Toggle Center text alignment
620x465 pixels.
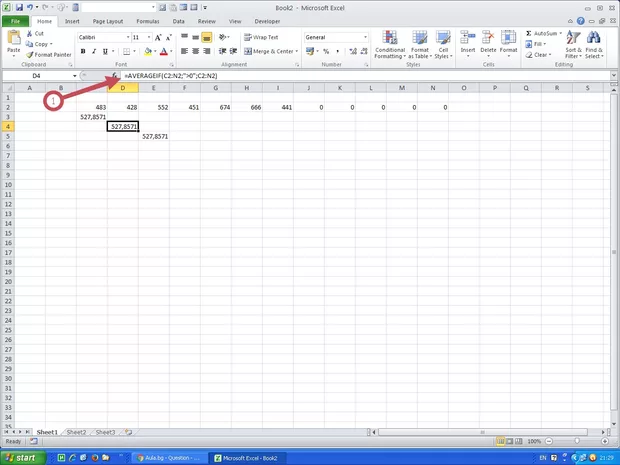click(x=195, y=51)
